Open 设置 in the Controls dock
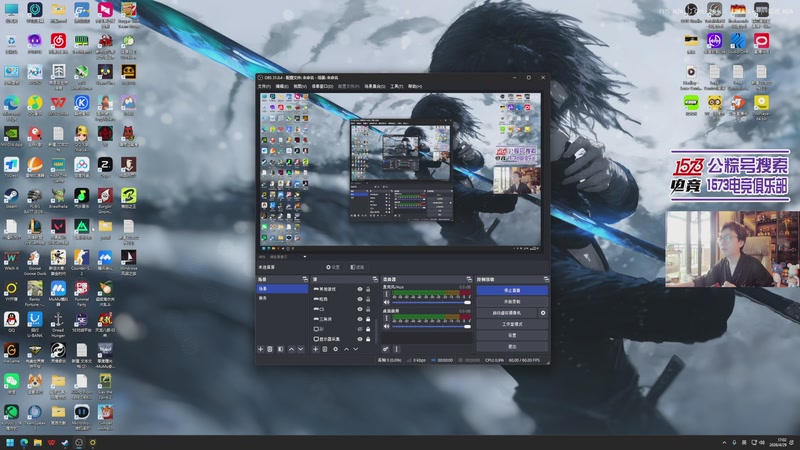The image size is (800, 450). pyautogui.click(x=512, y=335)
